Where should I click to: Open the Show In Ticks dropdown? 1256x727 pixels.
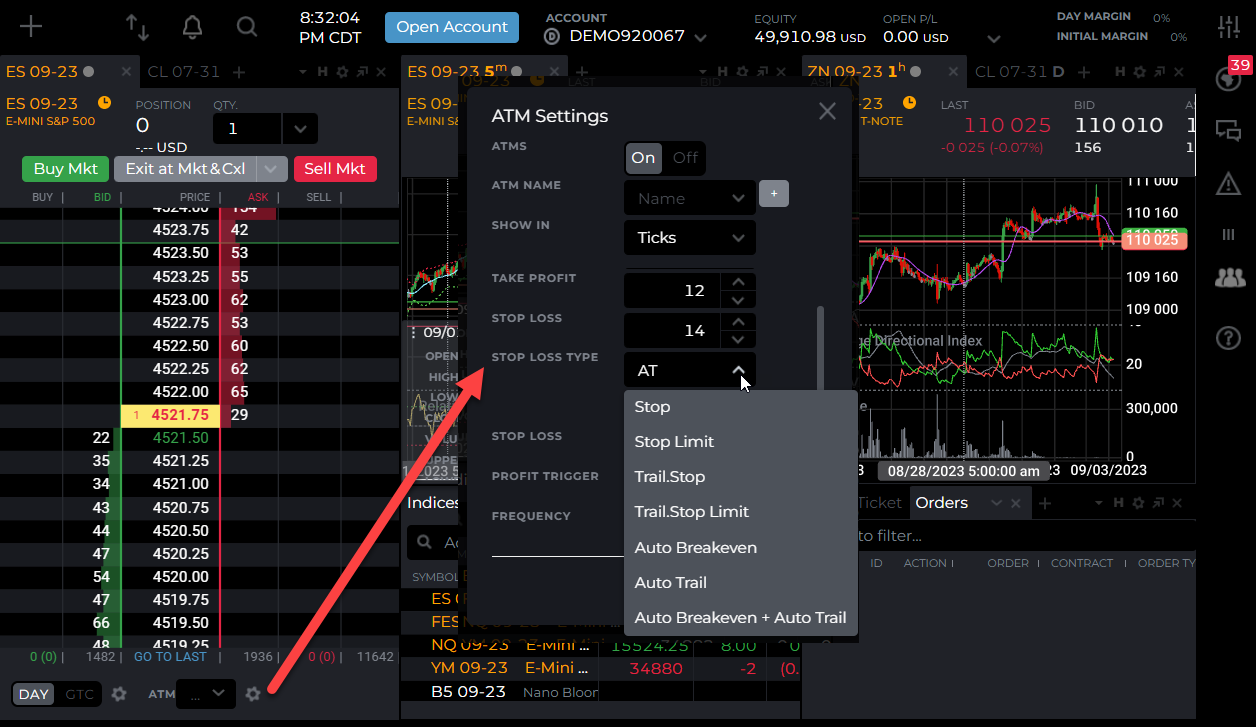pos(690,238)
